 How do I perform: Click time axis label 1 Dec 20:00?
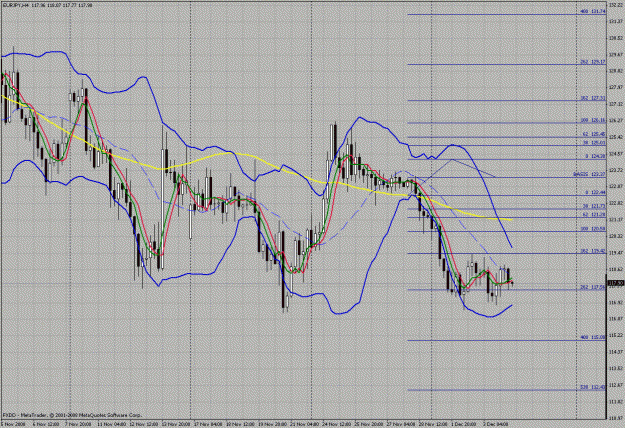pos(462,424)
